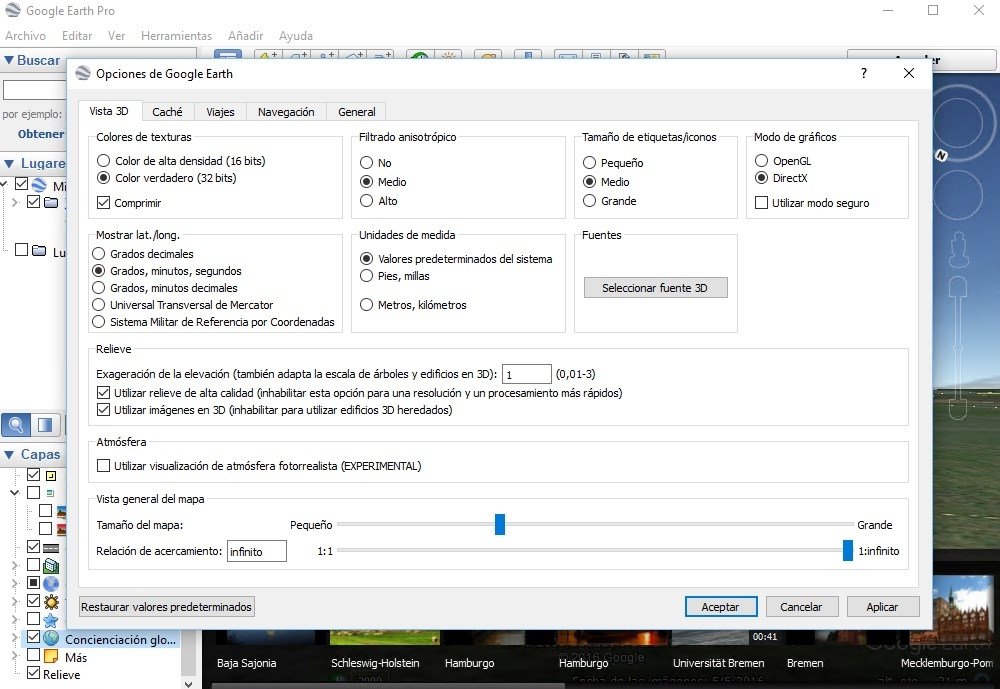The image size is (1000, 689).
Task: Click the dialog help question mark
Action: [x=864, y=73]
